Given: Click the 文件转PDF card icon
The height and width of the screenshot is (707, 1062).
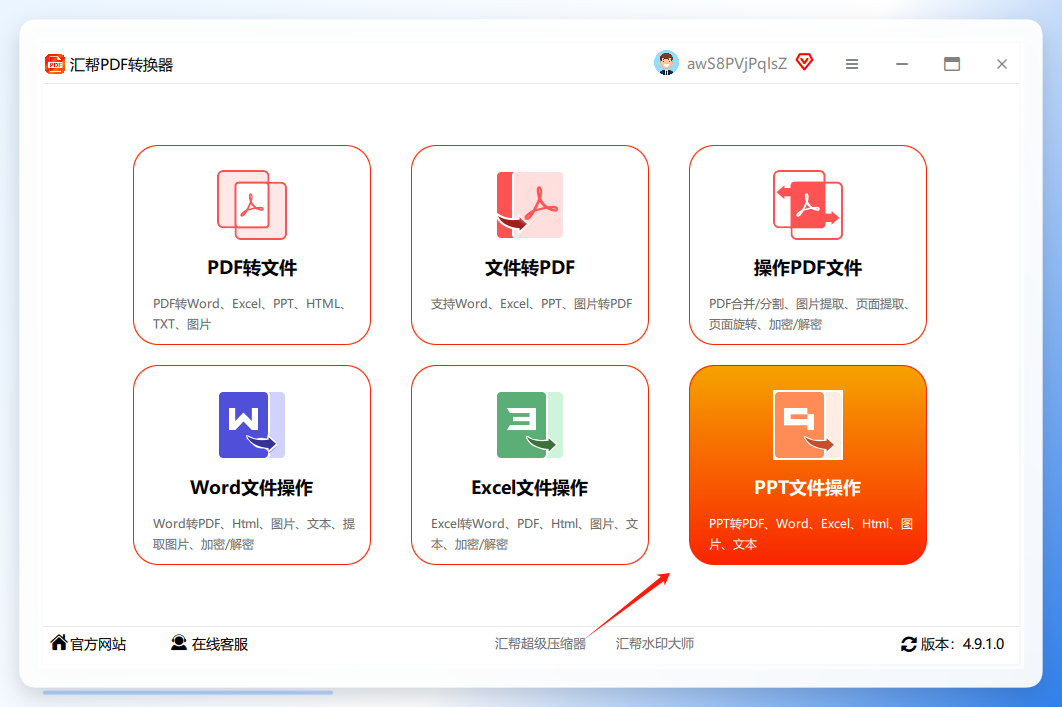Looking at the screenshot, I should coord(530,205).
